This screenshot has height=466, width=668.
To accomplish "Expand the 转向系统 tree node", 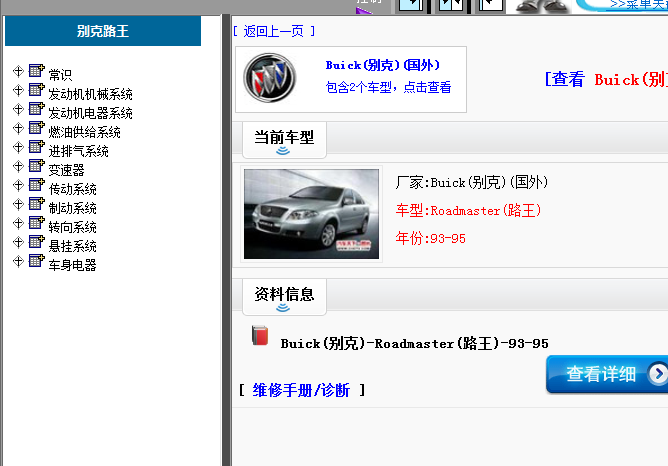I will [18, 223].
